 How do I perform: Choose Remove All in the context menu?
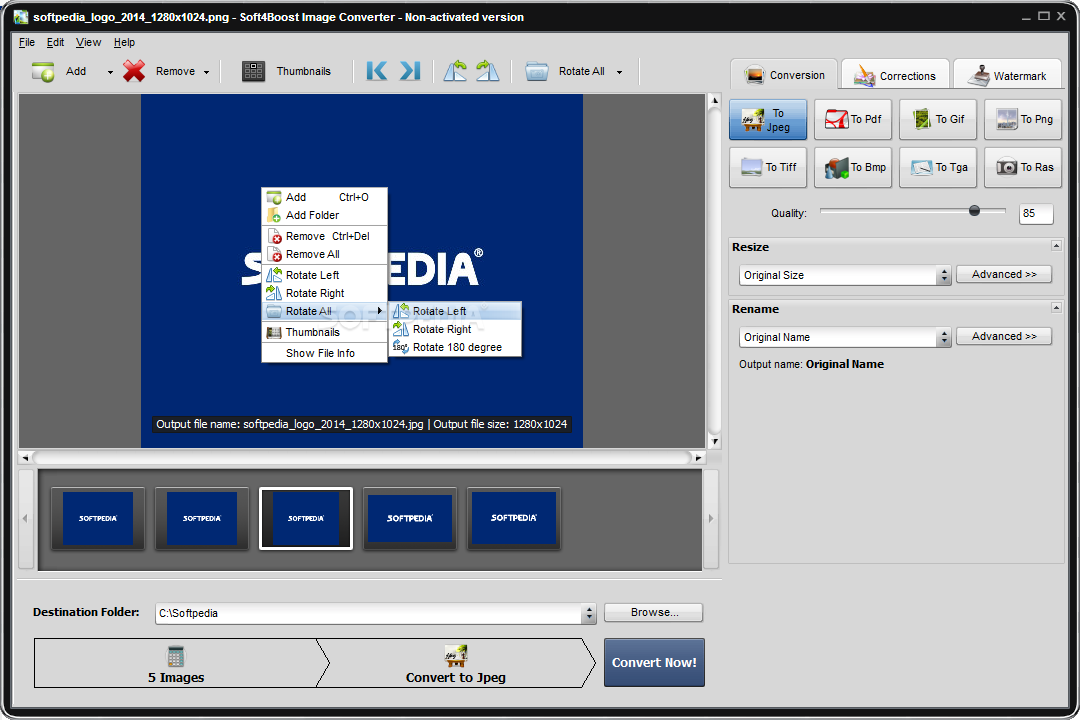coord(324,254)
